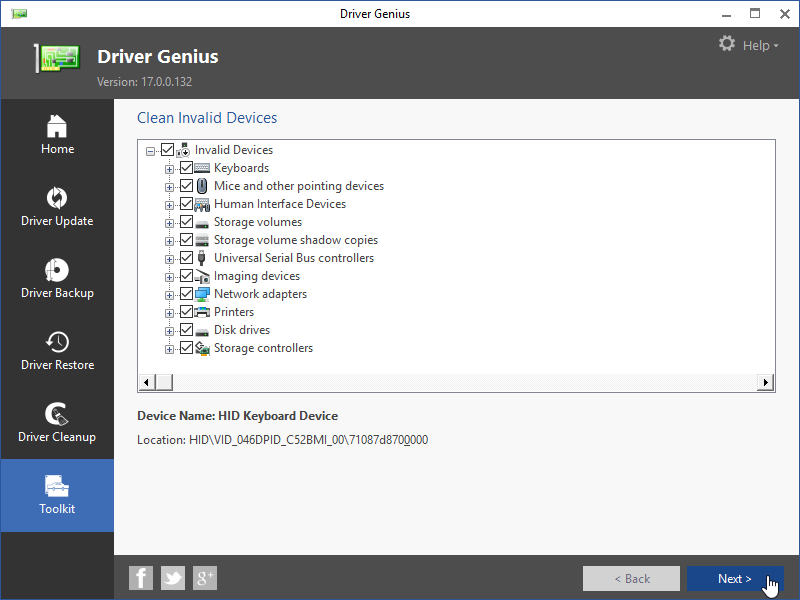Expand the Printers node

click(x=169, y=313)
